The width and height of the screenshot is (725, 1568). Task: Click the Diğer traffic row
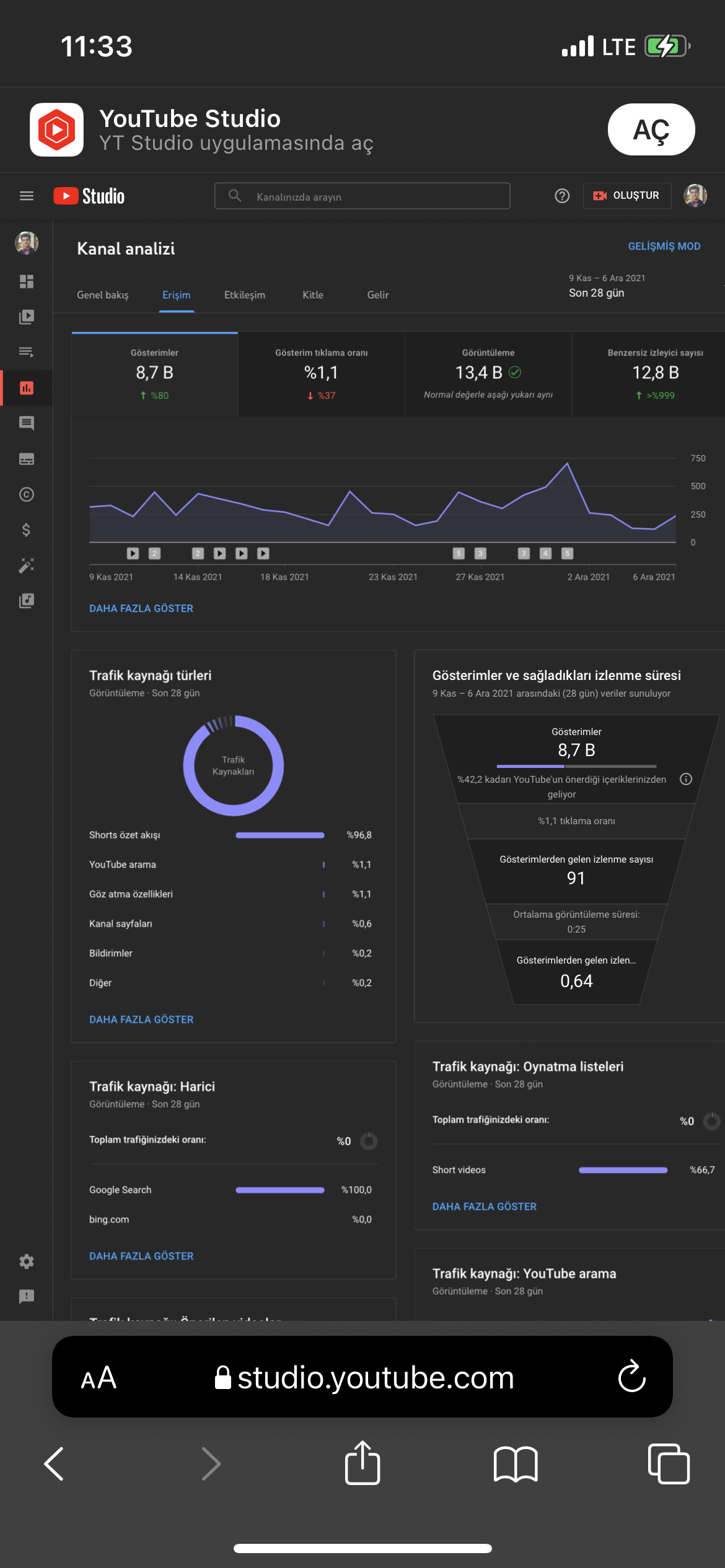pyautogui.click(x=231, y=983)
